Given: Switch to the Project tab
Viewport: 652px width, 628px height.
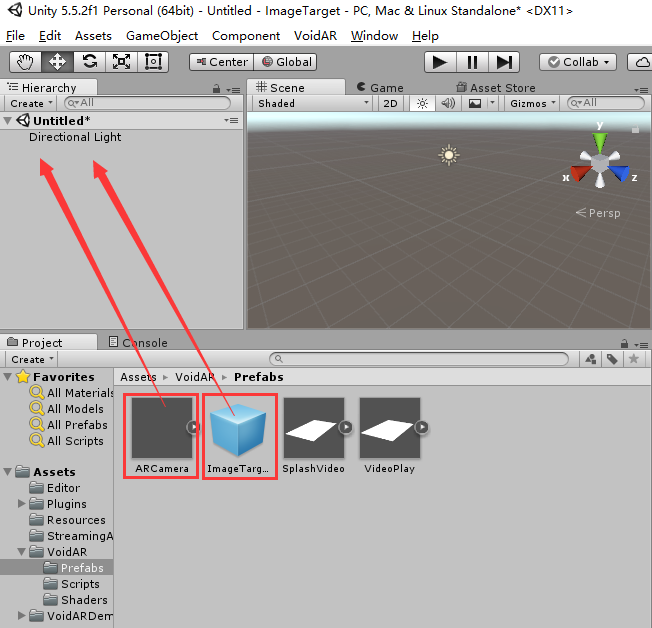Looking at the screenshot, I should point(48,342).
